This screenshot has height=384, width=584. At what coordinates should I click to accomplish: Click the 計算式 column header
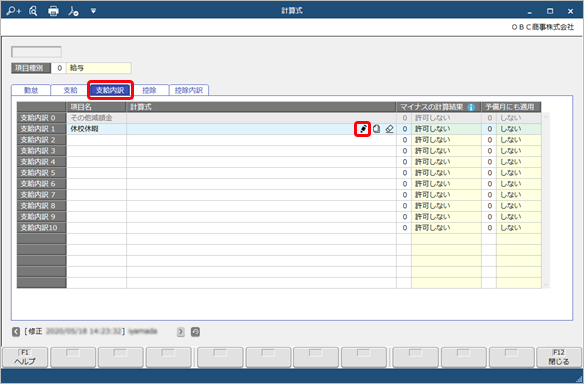coord(261,107)
